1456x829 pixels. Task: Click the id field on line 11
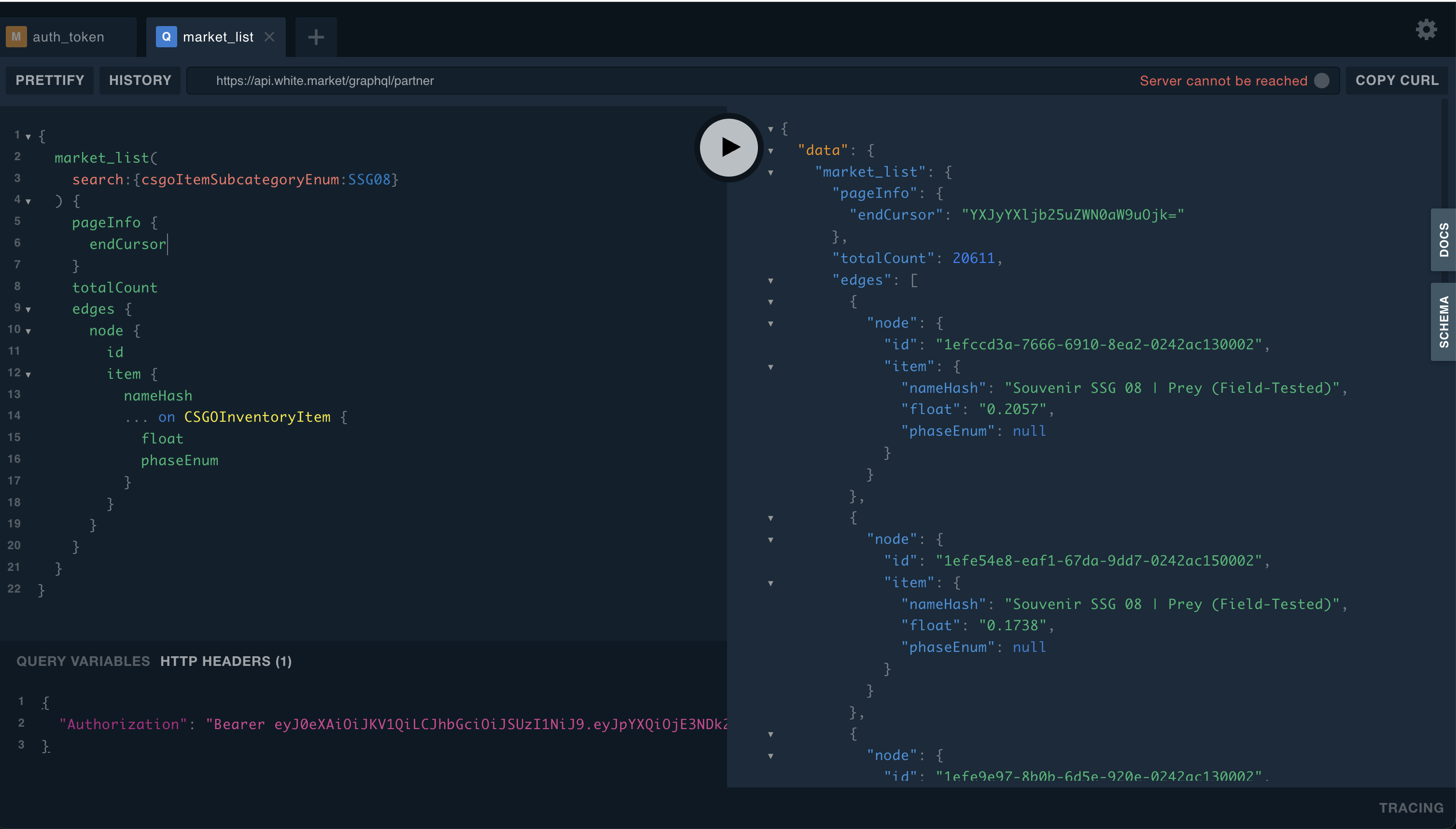point(114,352)
